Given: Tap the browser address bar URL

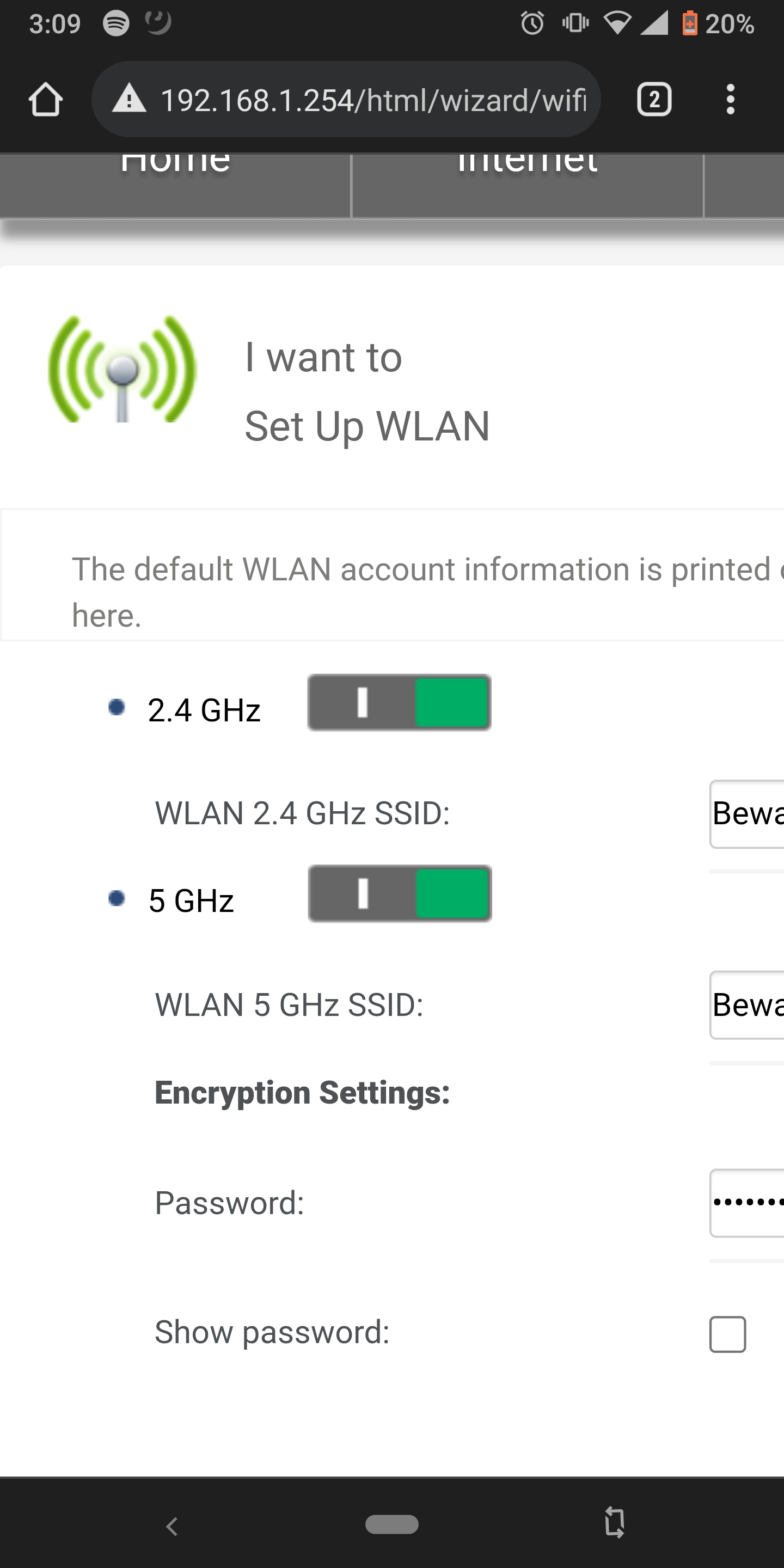Looking at the screenshot, I should (372, 100).
